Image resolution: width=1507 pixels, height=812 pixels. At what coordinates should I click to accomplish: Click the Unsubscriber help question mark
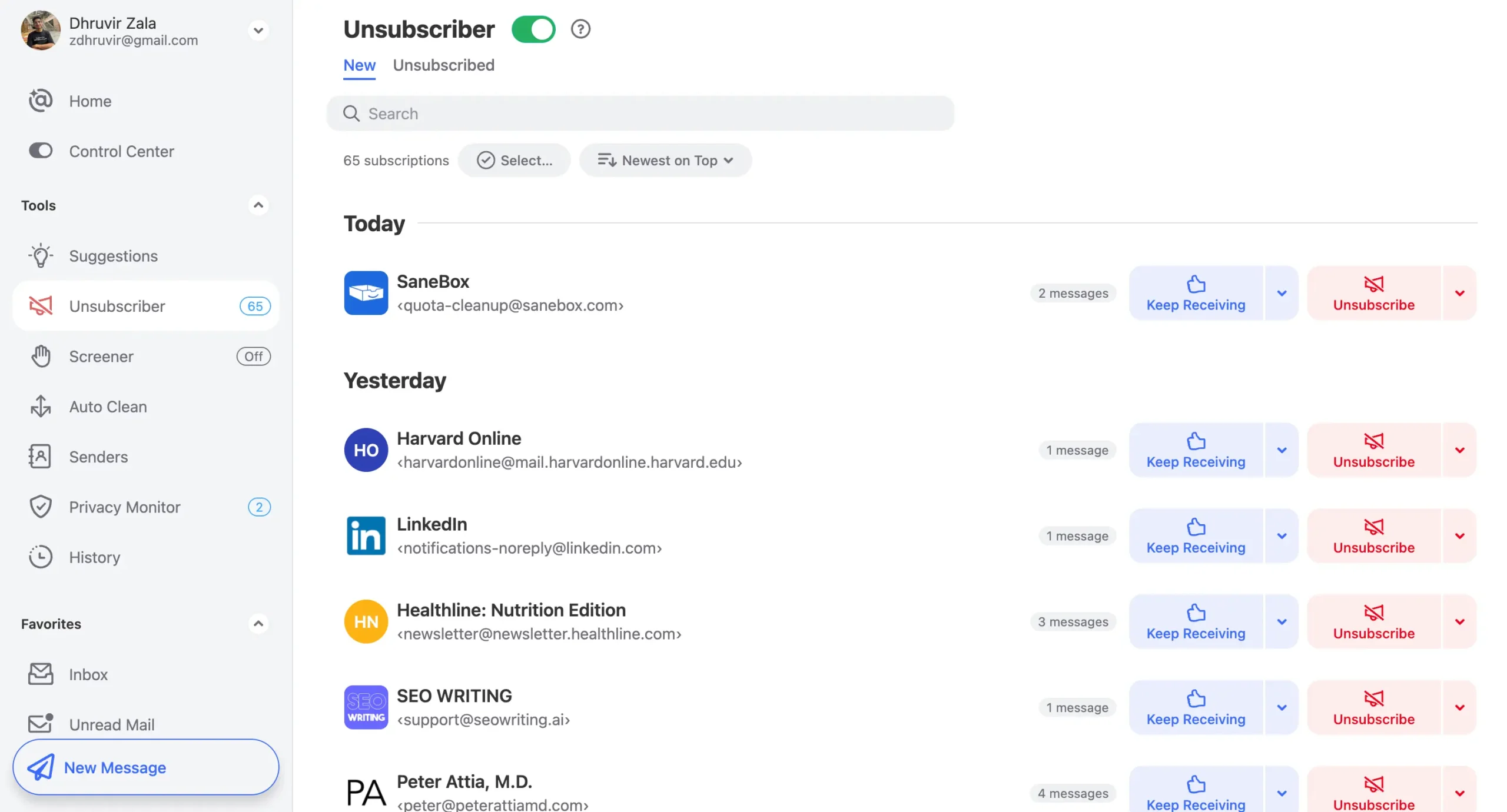point(580,29)
